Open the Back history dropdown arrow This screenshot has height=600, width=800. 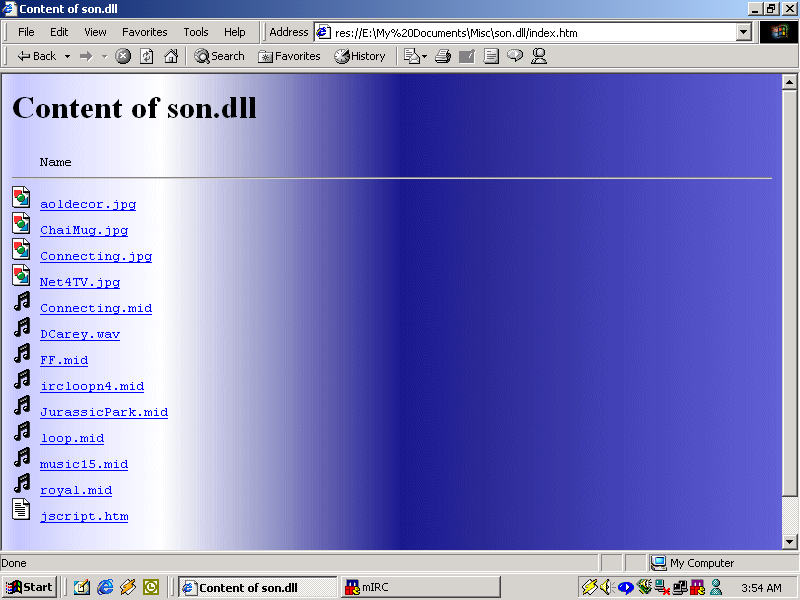[68, 56]
